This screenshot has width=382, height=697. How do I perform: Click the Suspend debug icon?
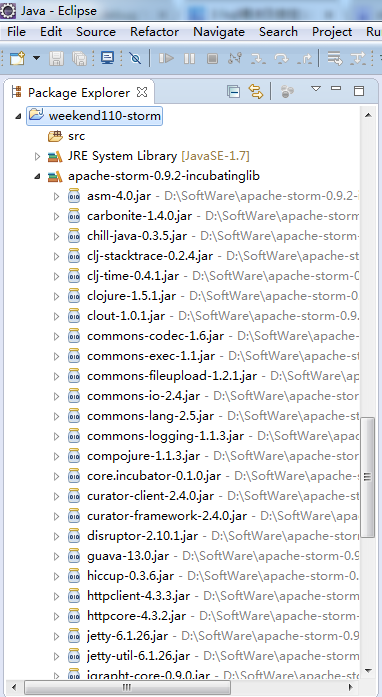coord(189,58)
